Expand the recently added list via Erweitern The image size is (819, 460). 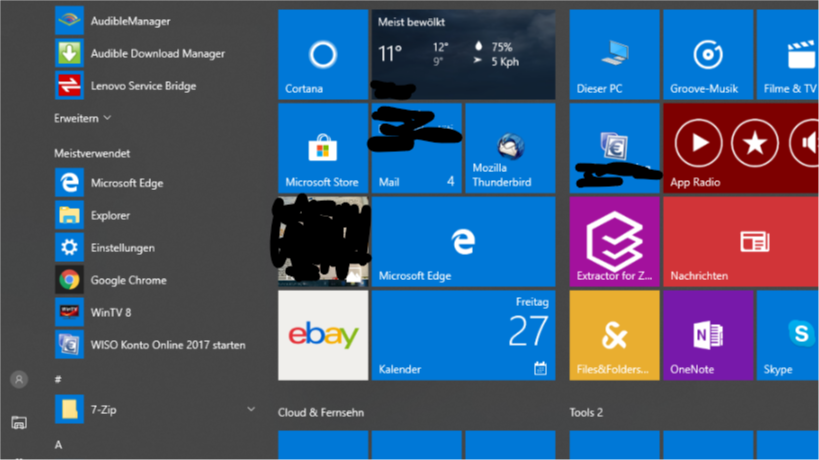tap(83, 119)
